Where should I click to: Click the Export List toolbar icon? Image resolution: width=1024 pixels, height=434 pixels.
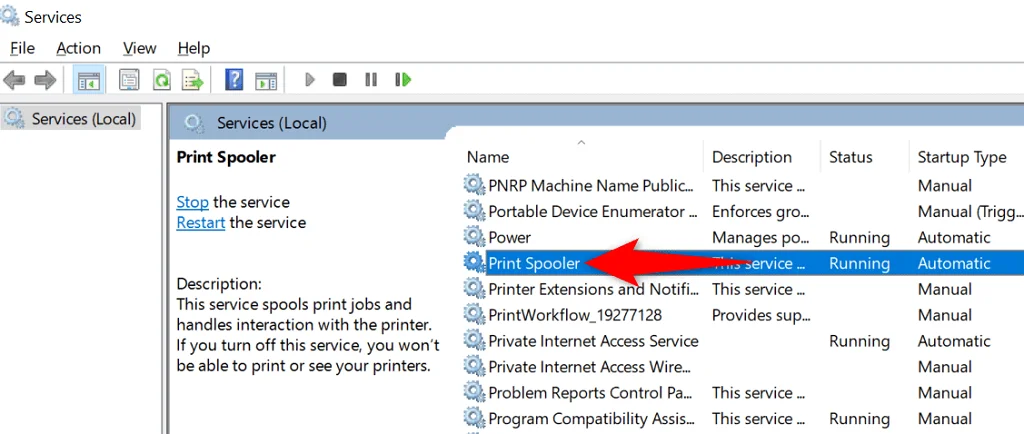[x=193, y=80]
